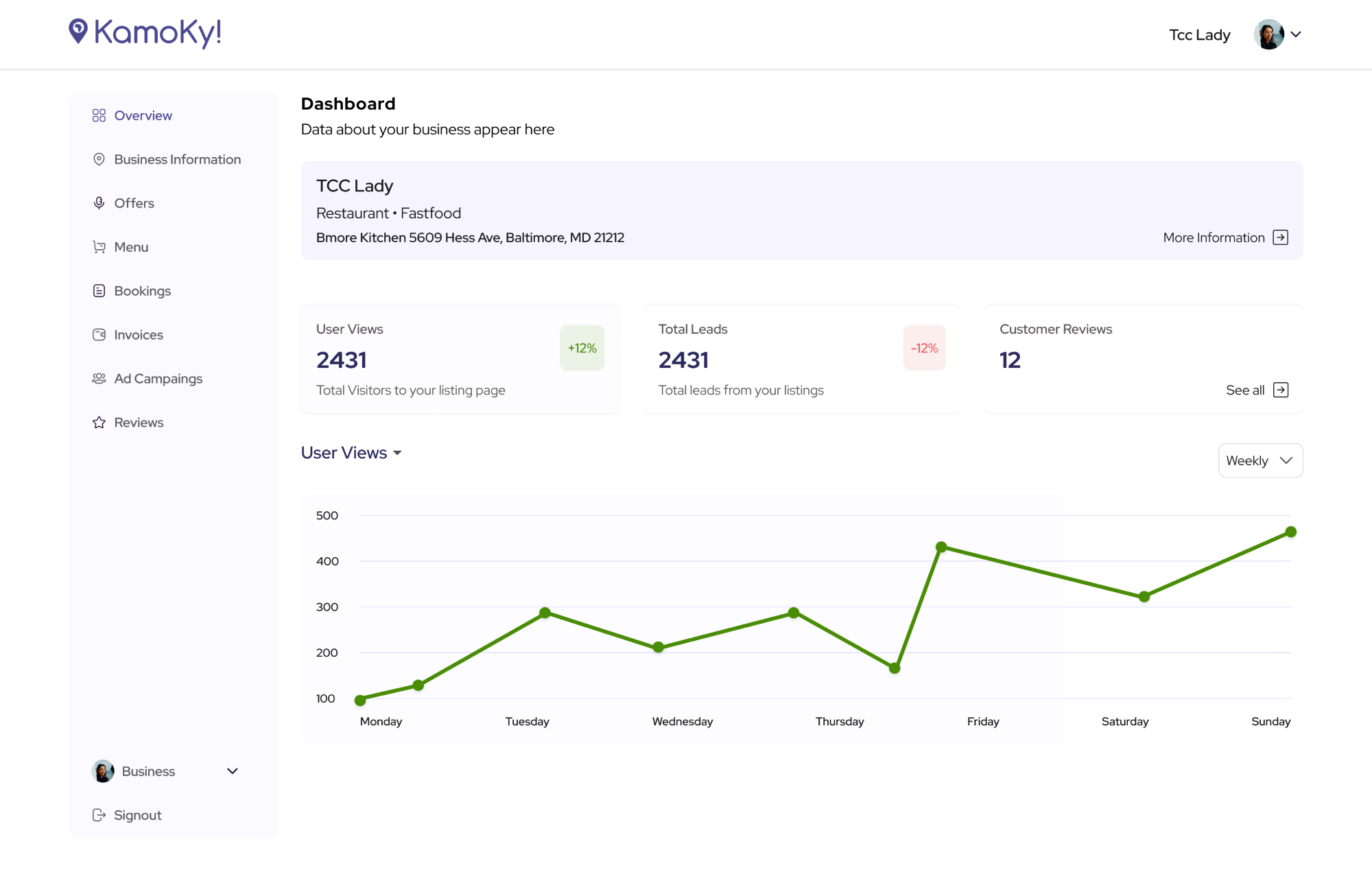Click the More Information arrow icon
Screen dimensions: 1372x879
(x=1280, y=237)
